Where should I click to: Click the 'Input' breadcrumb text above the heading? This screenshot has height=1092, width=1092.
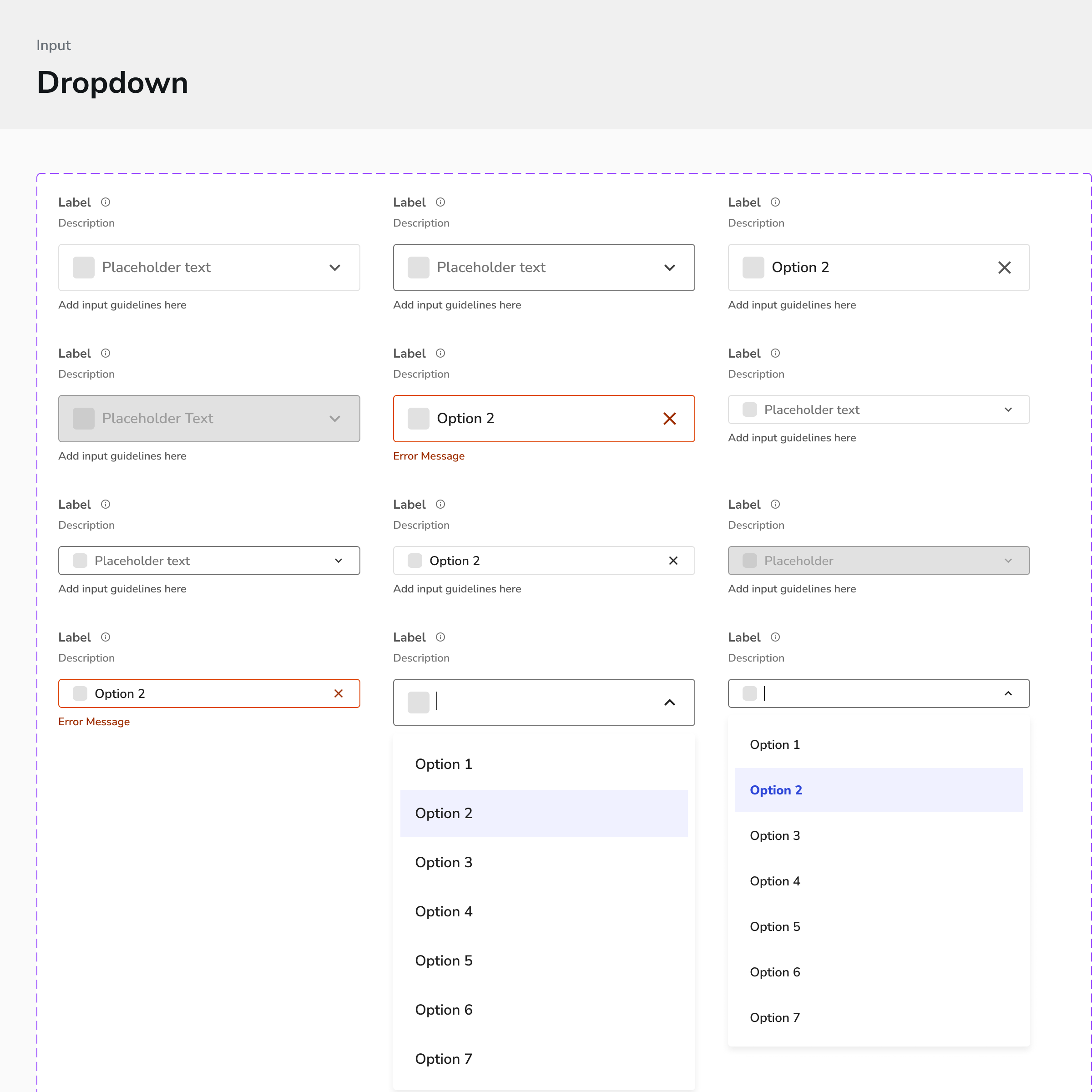(x=54, y=45)
